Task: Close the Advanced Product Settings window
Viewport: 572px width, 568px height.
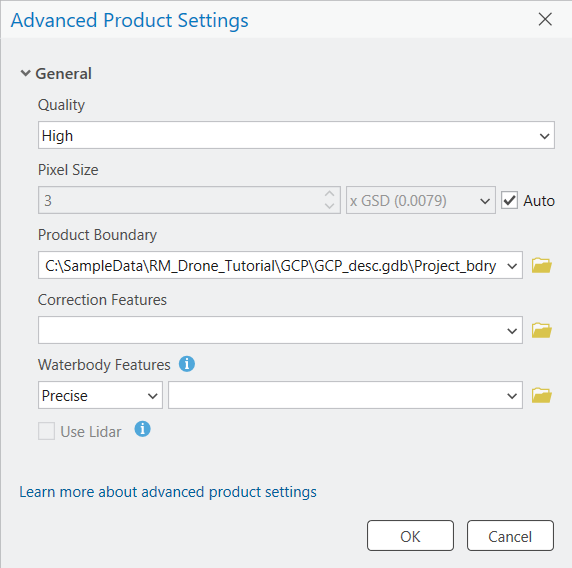Action: tap(545, 19)
